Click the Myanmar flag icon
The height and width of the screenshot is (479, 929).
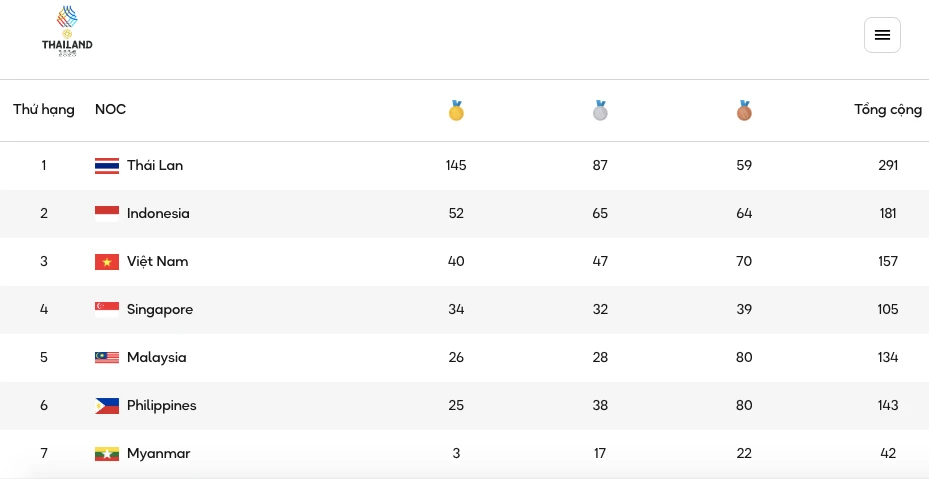click(x=107, y=454)
